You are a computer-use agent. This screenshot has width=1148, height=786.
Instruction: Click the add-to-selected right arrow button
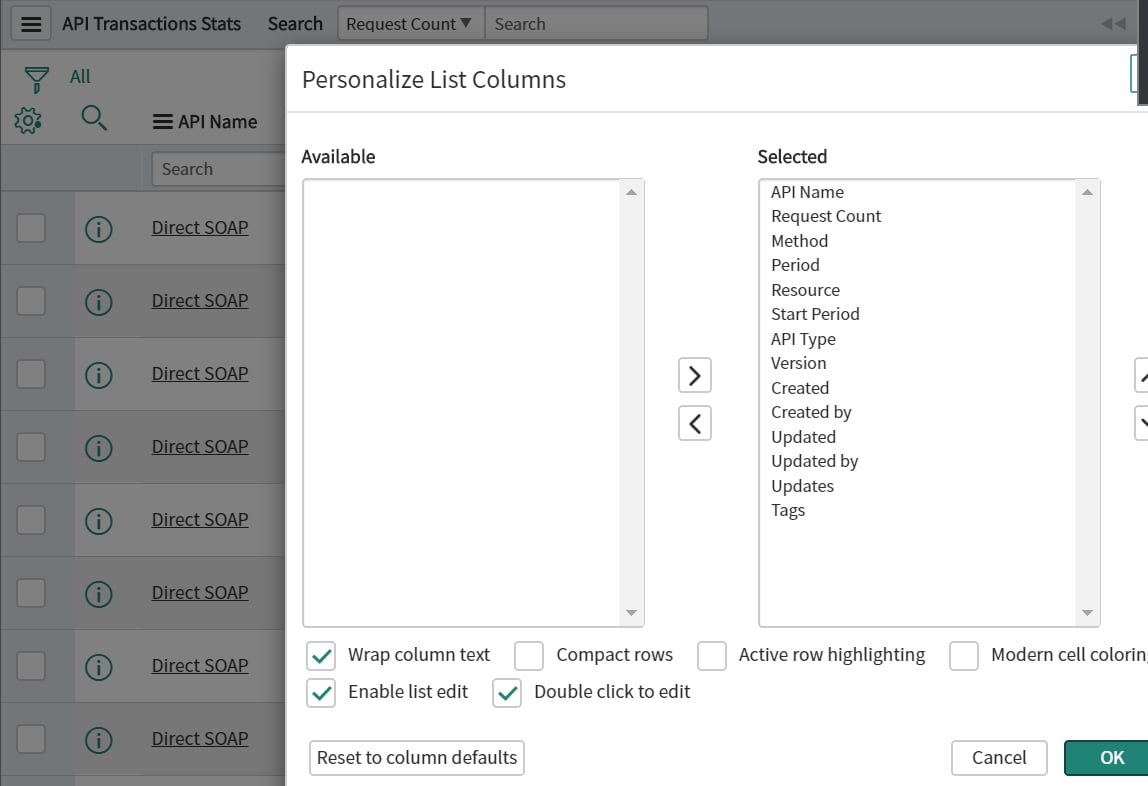(x=694, y=375)
